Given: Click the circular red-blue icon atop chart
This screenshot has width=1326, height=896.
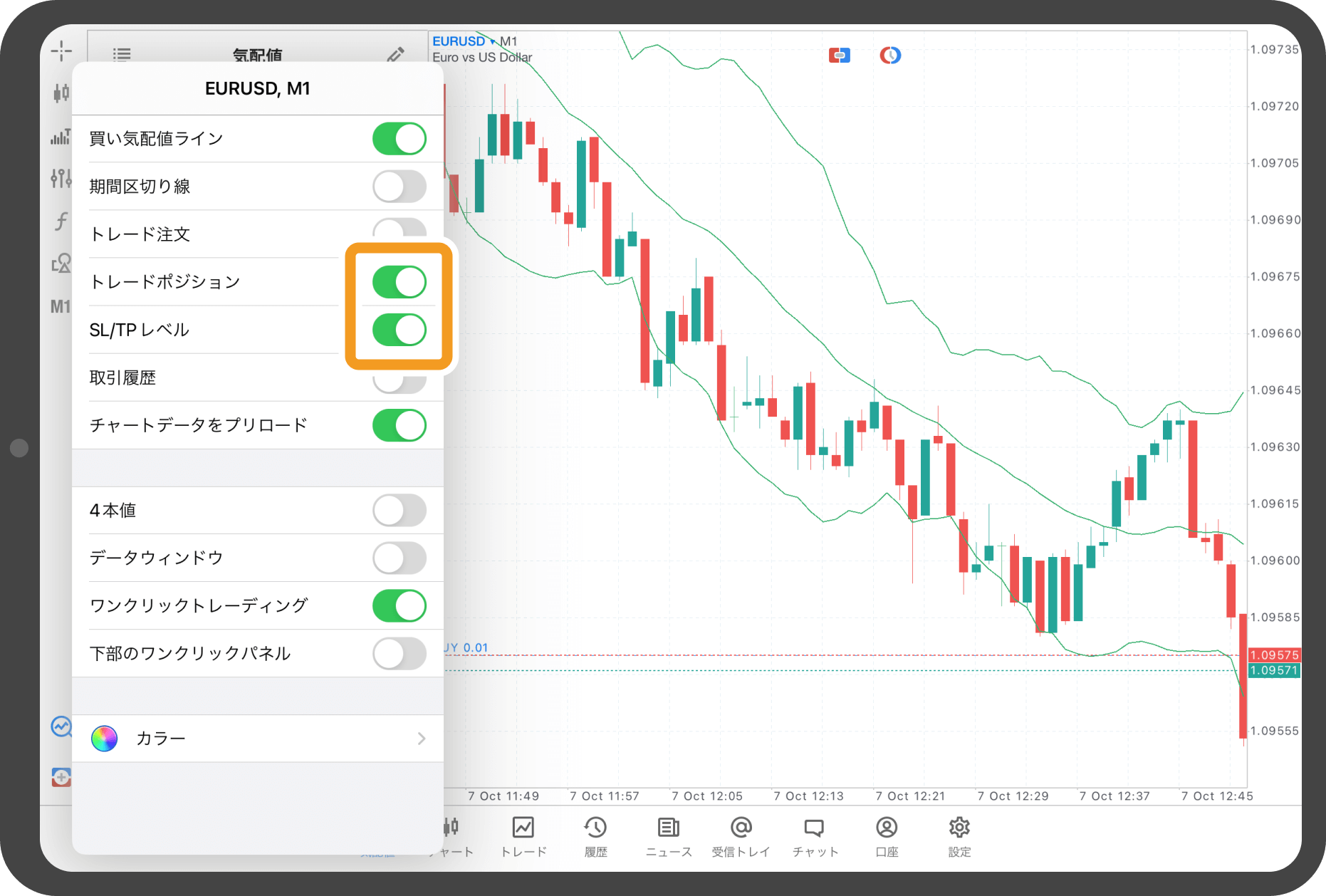Looking at the screenshot, I should [890, 55].
